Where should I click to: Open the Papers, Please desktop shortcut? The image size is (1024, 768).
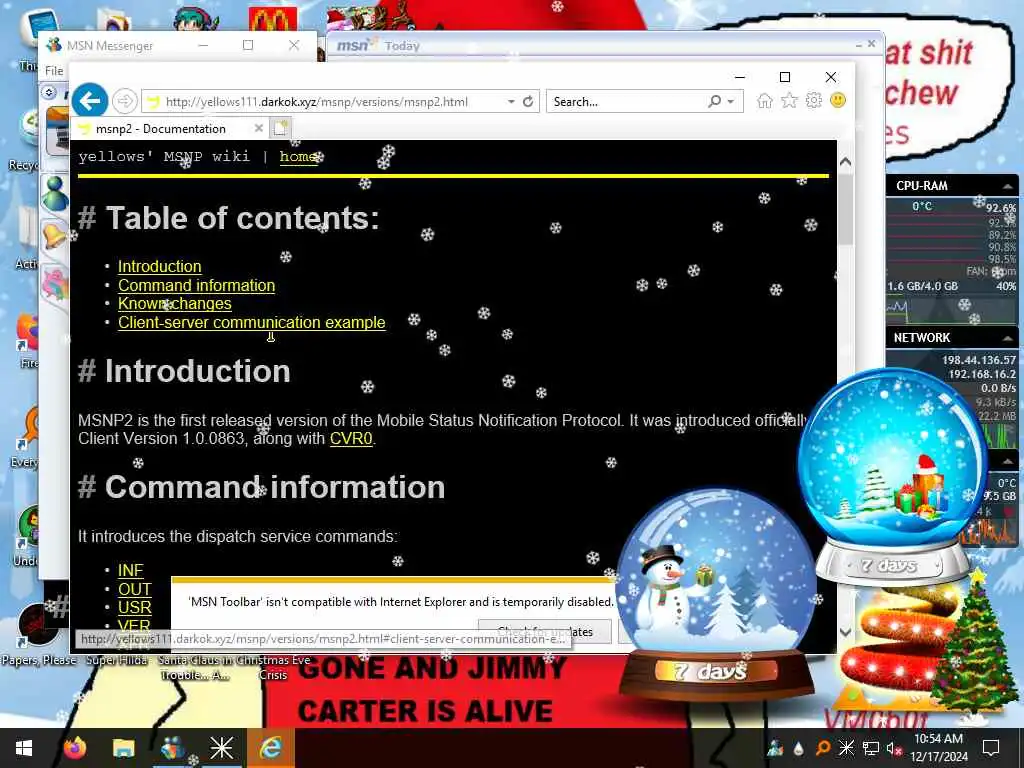point(39,632)
